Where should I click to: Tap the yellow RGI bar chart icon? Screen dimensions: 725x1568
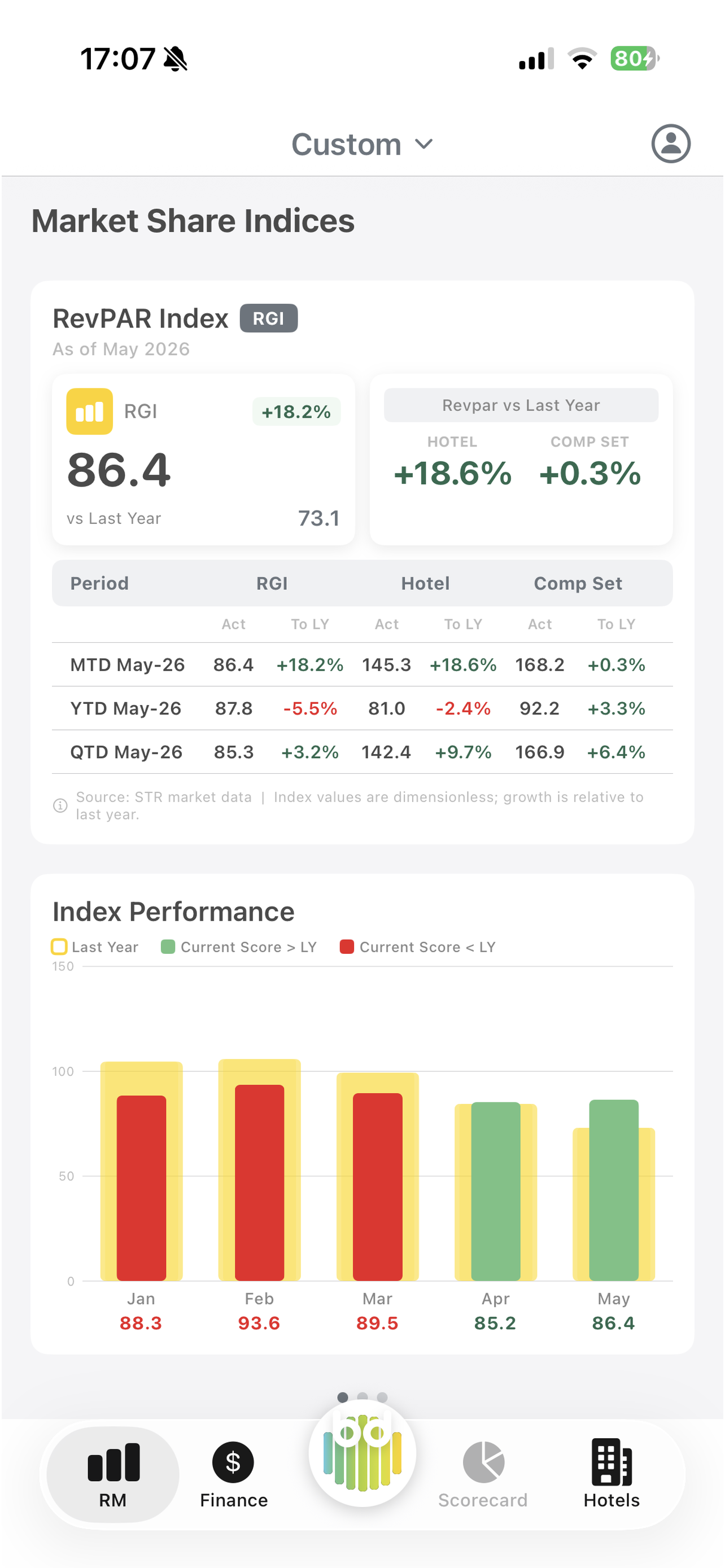(89, 411)
